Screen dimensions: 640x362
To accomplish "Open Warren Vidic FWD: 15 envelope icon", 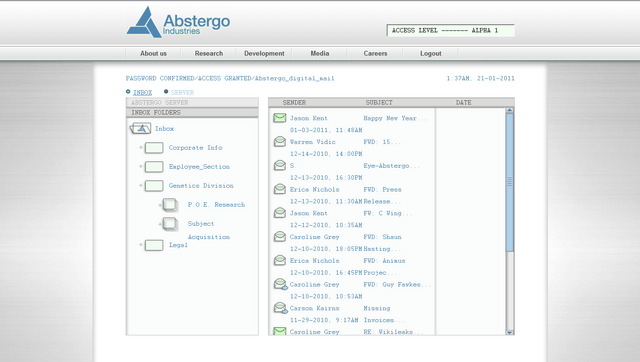I will coord(280,142).
